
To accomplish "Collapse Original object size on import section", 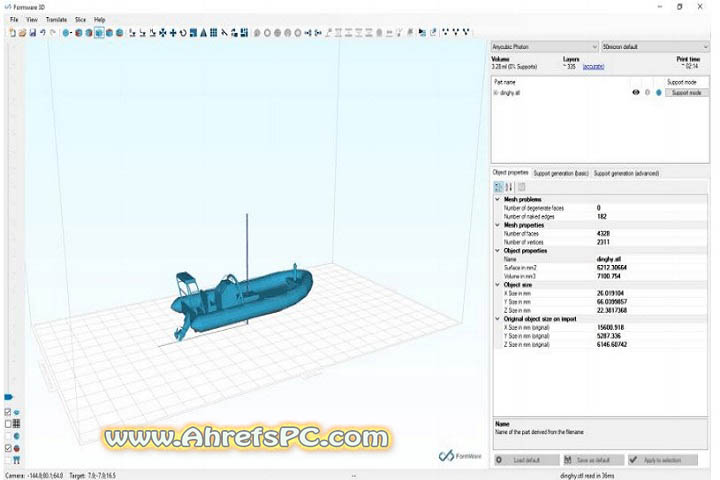I will [498, 319].
